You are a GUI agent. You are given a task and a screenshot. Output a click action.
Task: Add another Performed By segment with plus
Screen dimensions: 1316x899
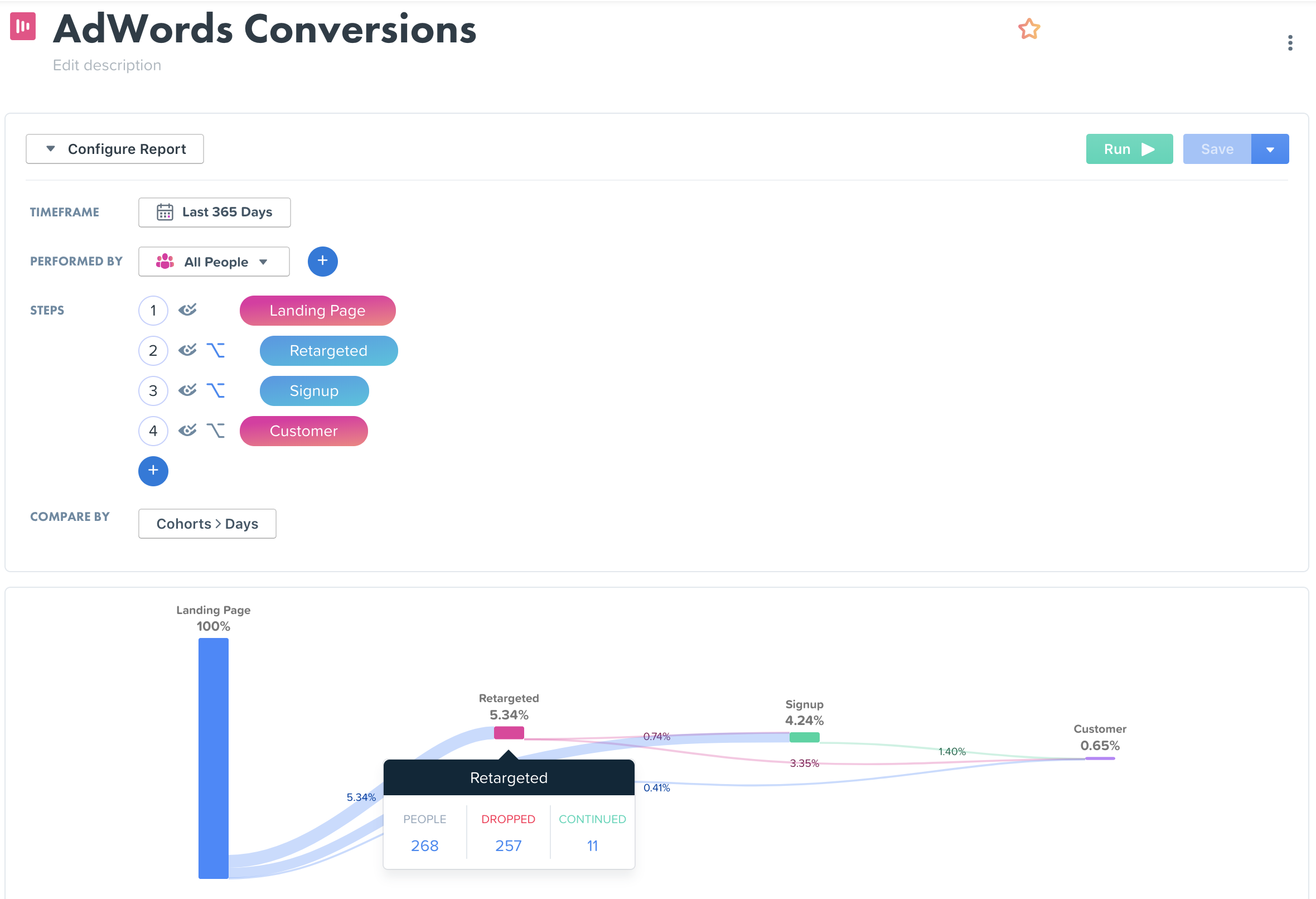323,261
